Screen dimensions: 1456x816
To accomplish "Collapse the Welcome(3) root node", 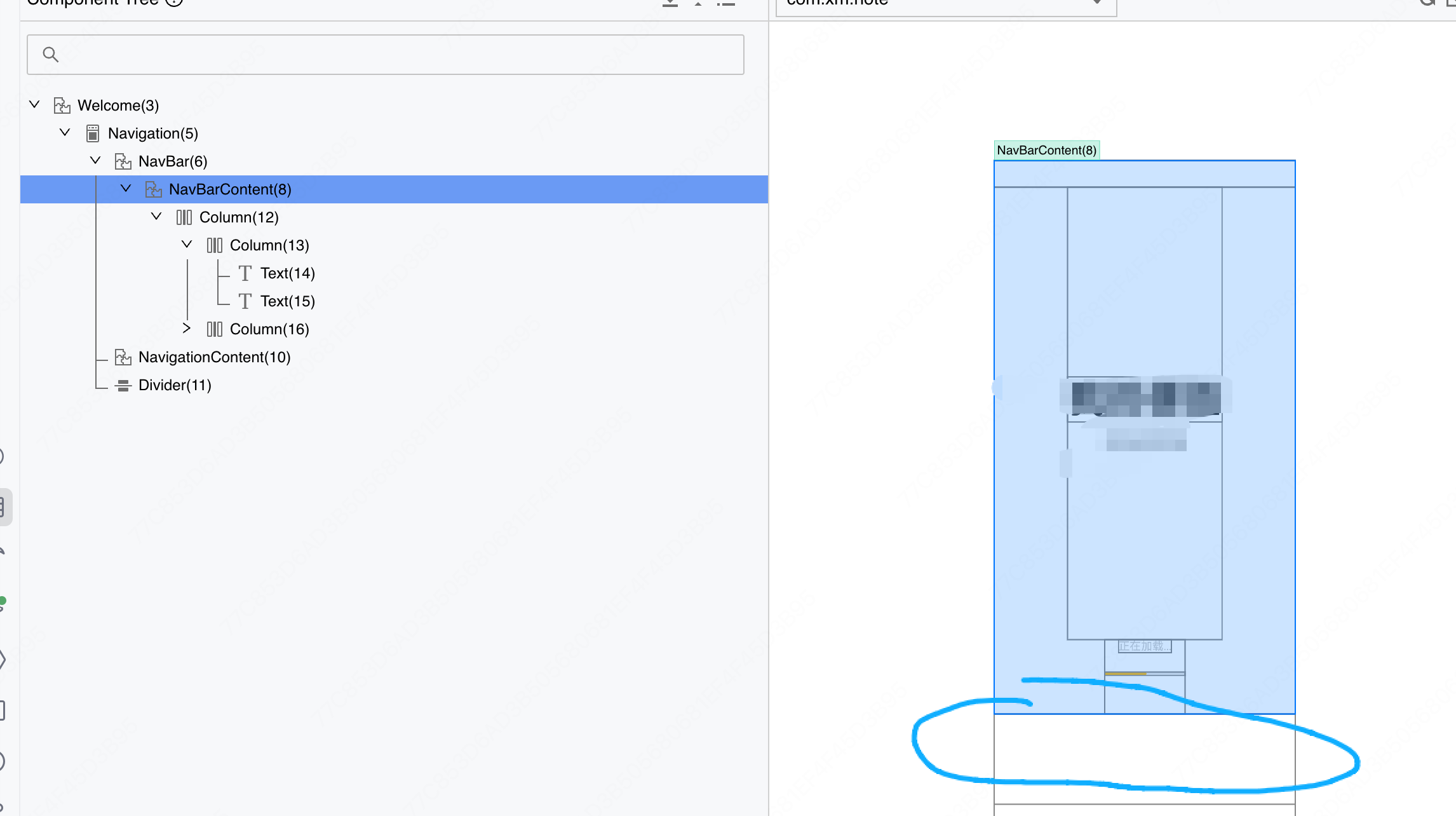I will coord(35,104).
